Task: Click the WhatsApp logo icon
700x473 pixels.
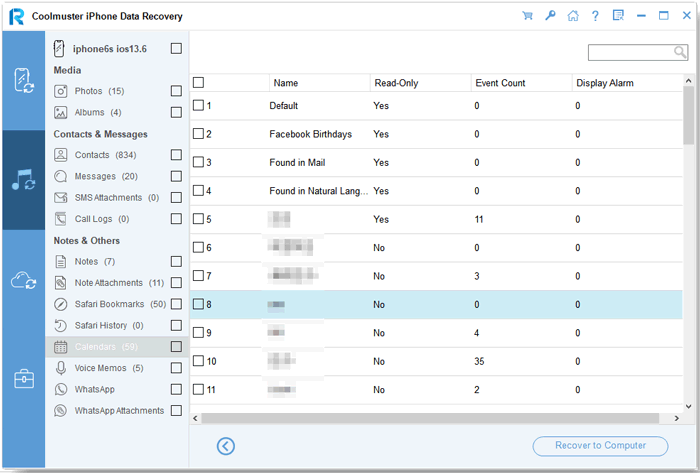Action: pyautogui.click(x=60, y=390)
